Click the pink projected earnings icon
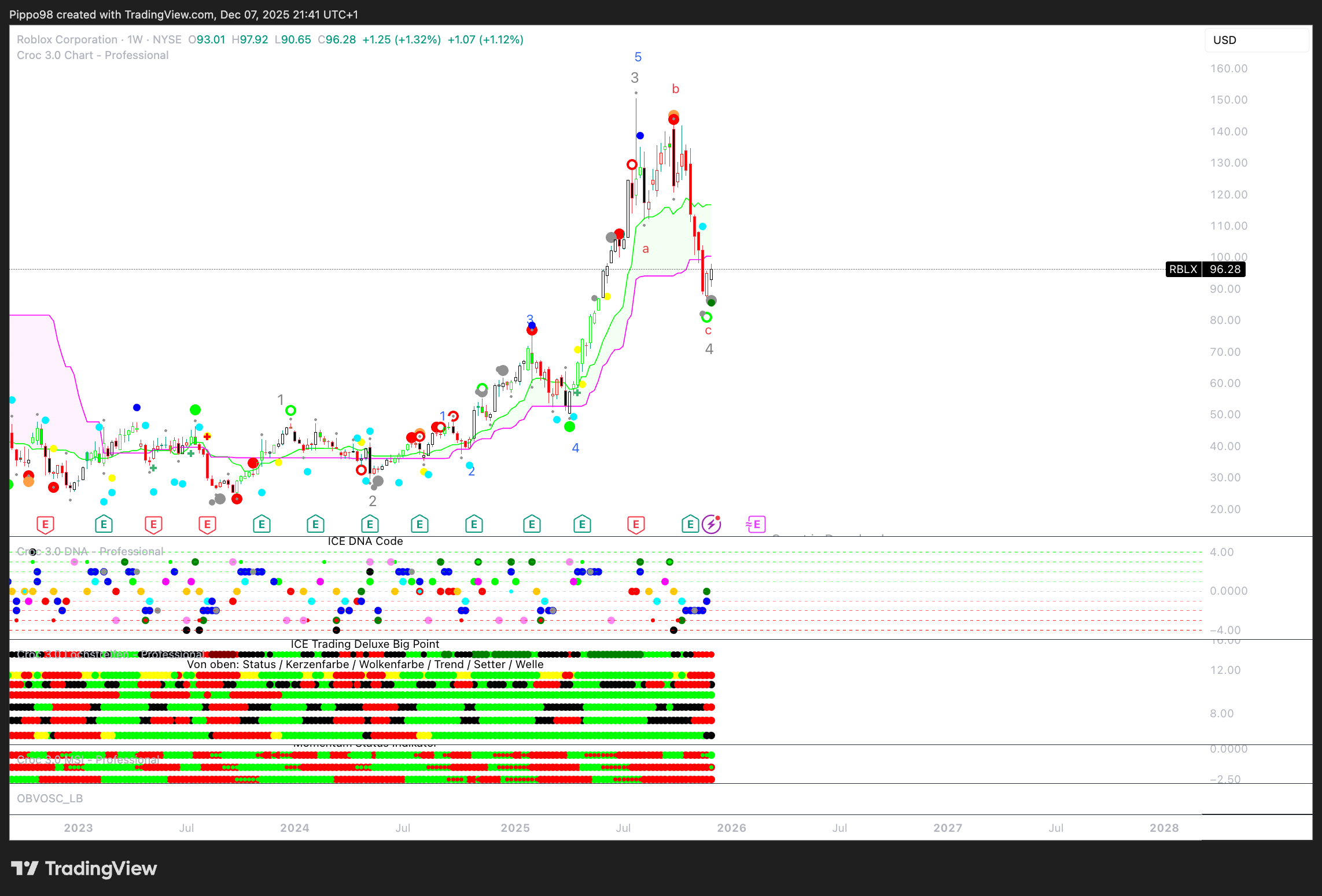 pyautogui.click(x=756, y=525)
